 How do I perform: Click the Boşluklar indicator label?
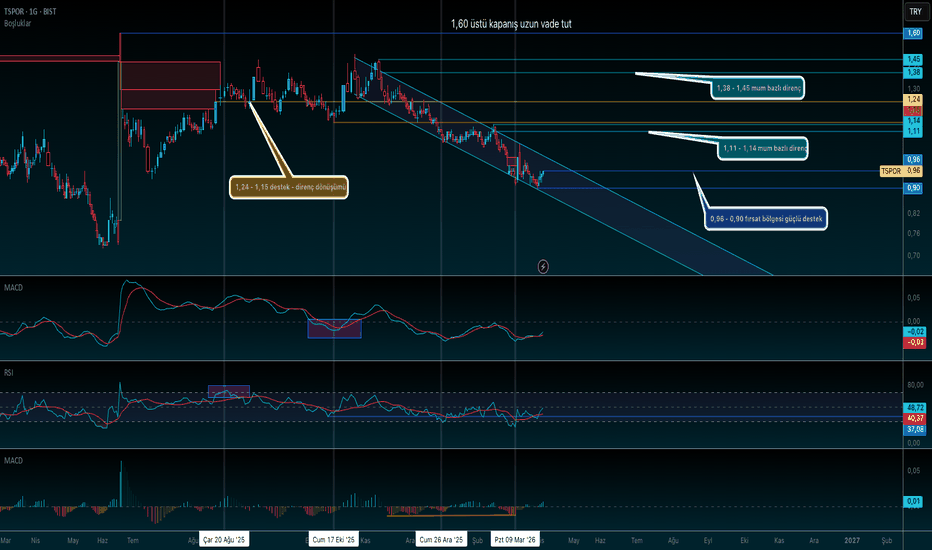pyautogui.click(x=22, y=21)
